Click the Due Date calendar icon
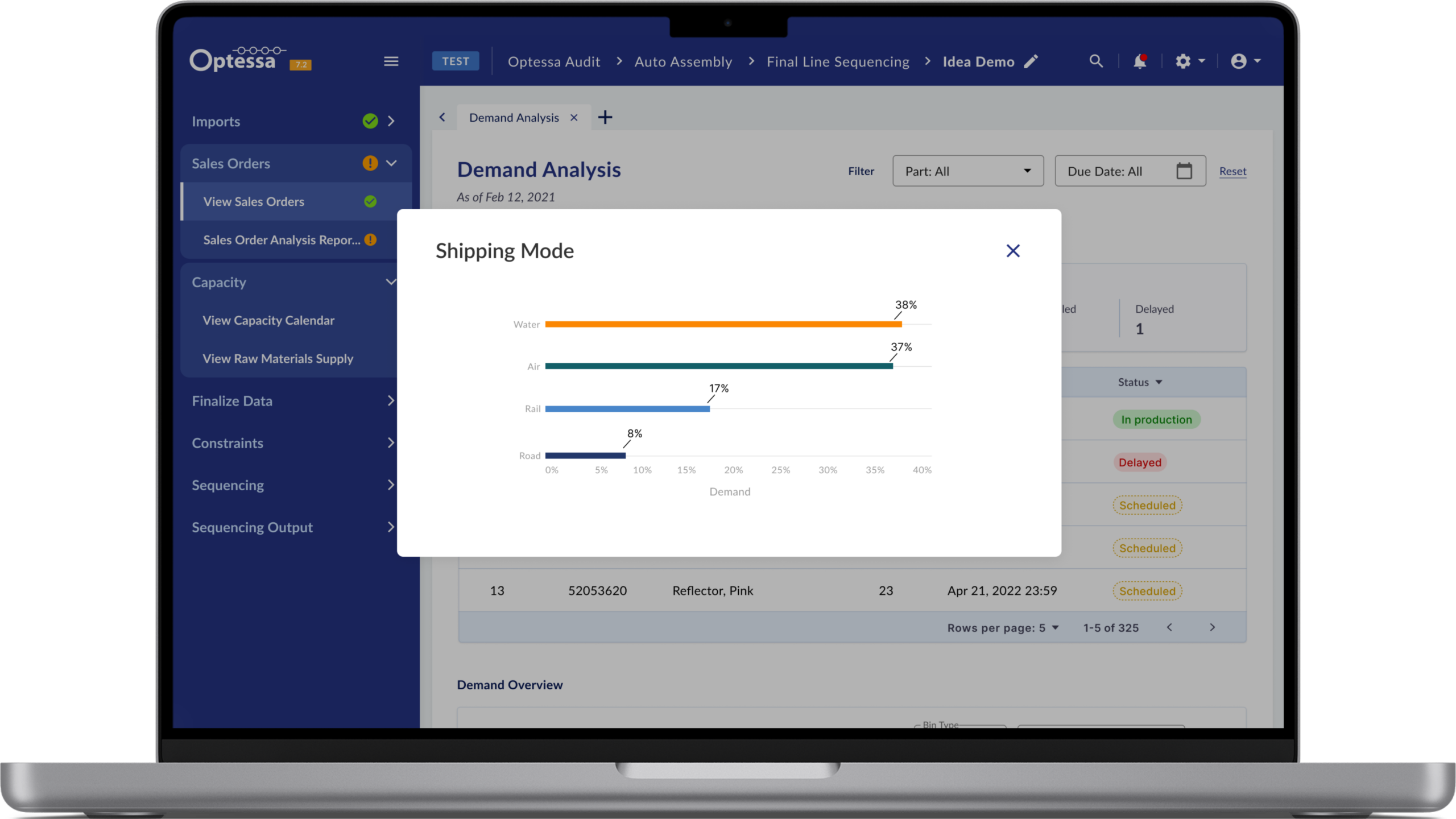Screen dimensions: 1456x819 tap(1184, 171)
